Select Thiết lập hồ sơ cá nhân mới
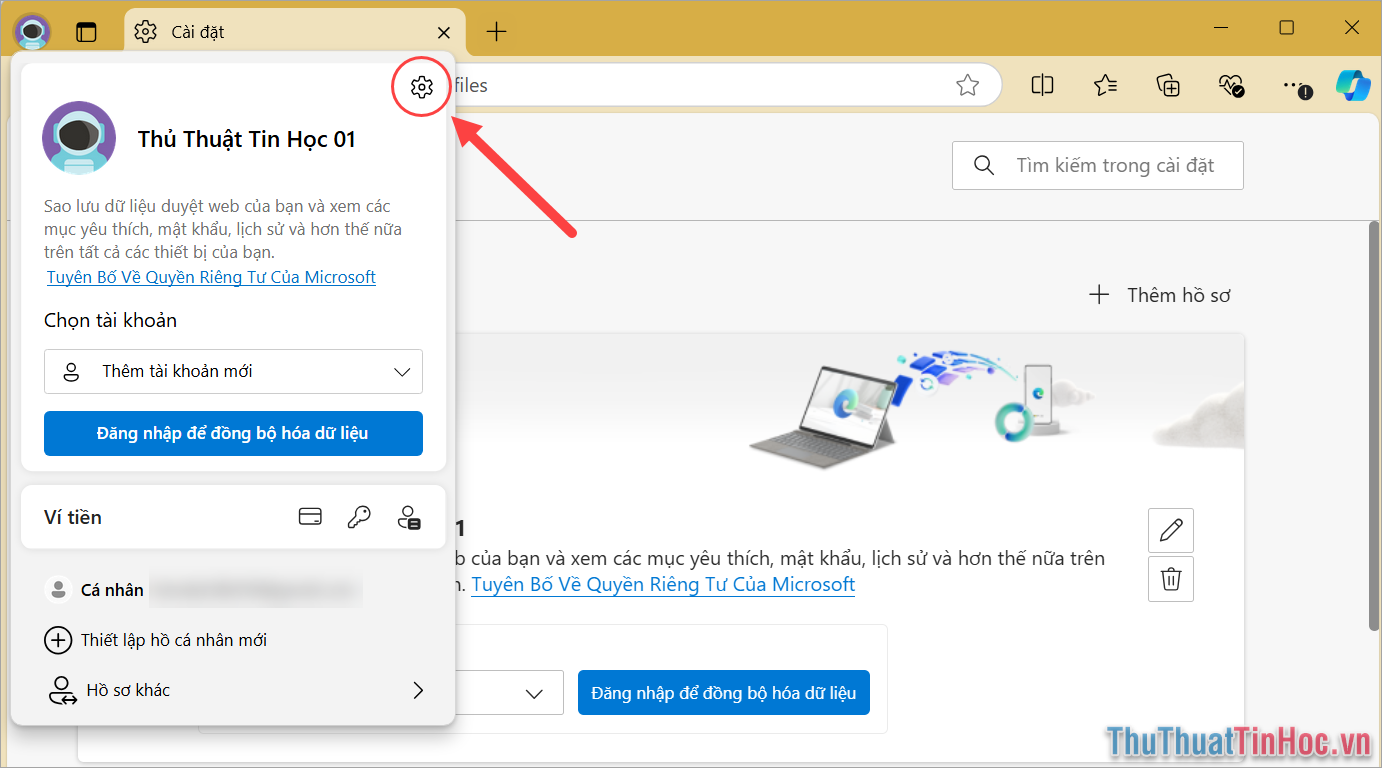The width and height of the screenshot is (1382, 768). (157, 640)
